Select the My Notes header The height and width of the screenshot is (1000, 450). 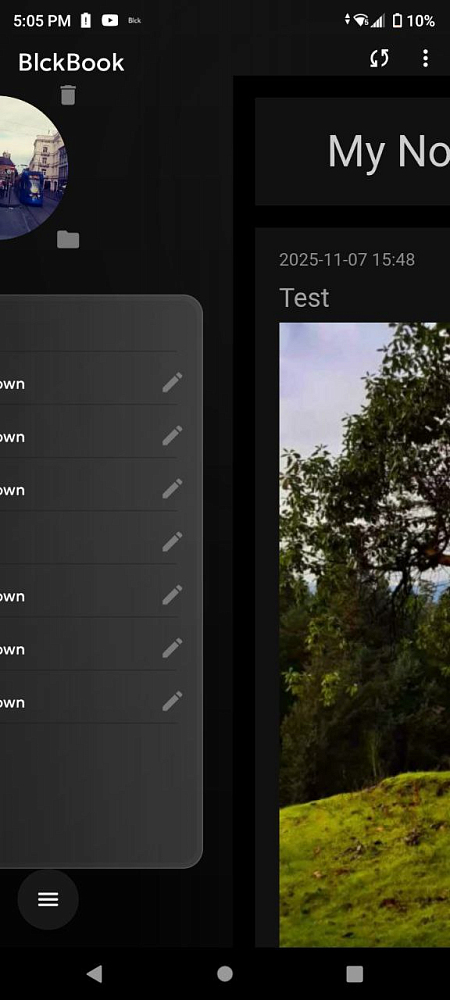tap(389, 152)
